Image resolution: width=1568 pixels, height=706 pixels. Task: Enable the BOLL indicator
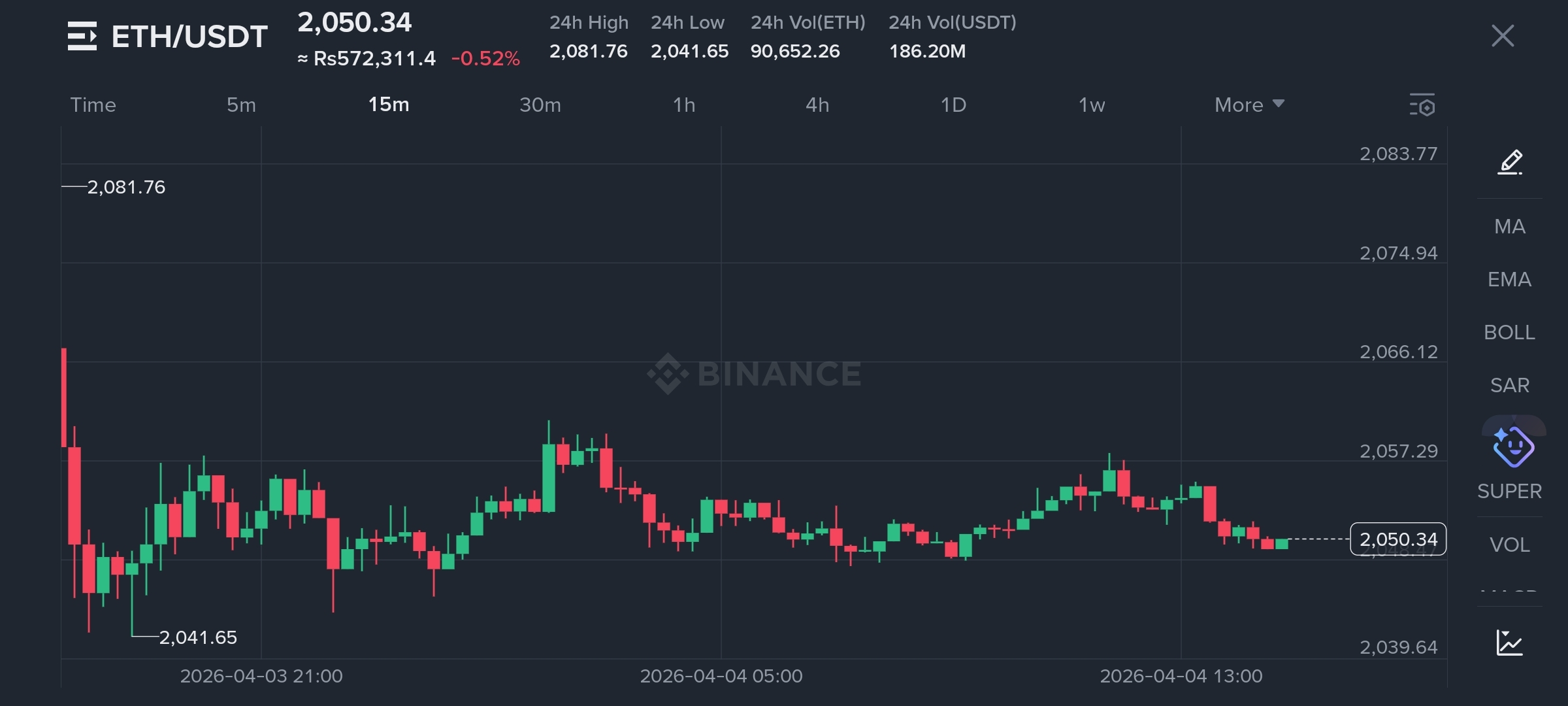point(1509,333)
